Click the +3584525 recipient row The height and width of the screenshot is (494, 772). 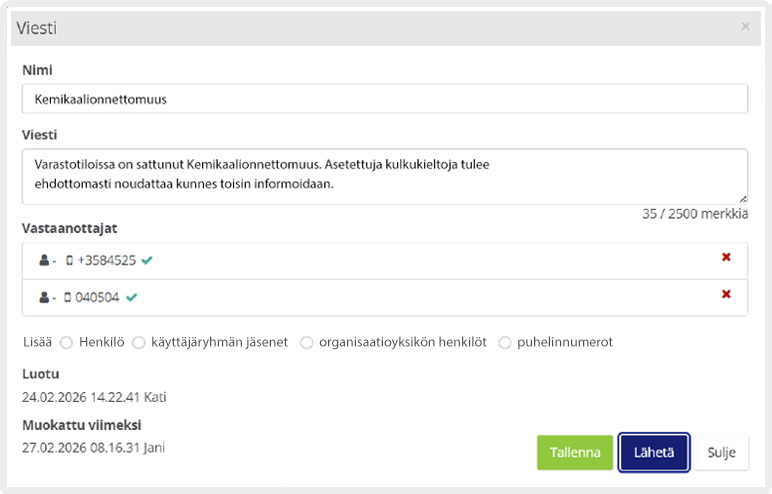click(400, 260)
